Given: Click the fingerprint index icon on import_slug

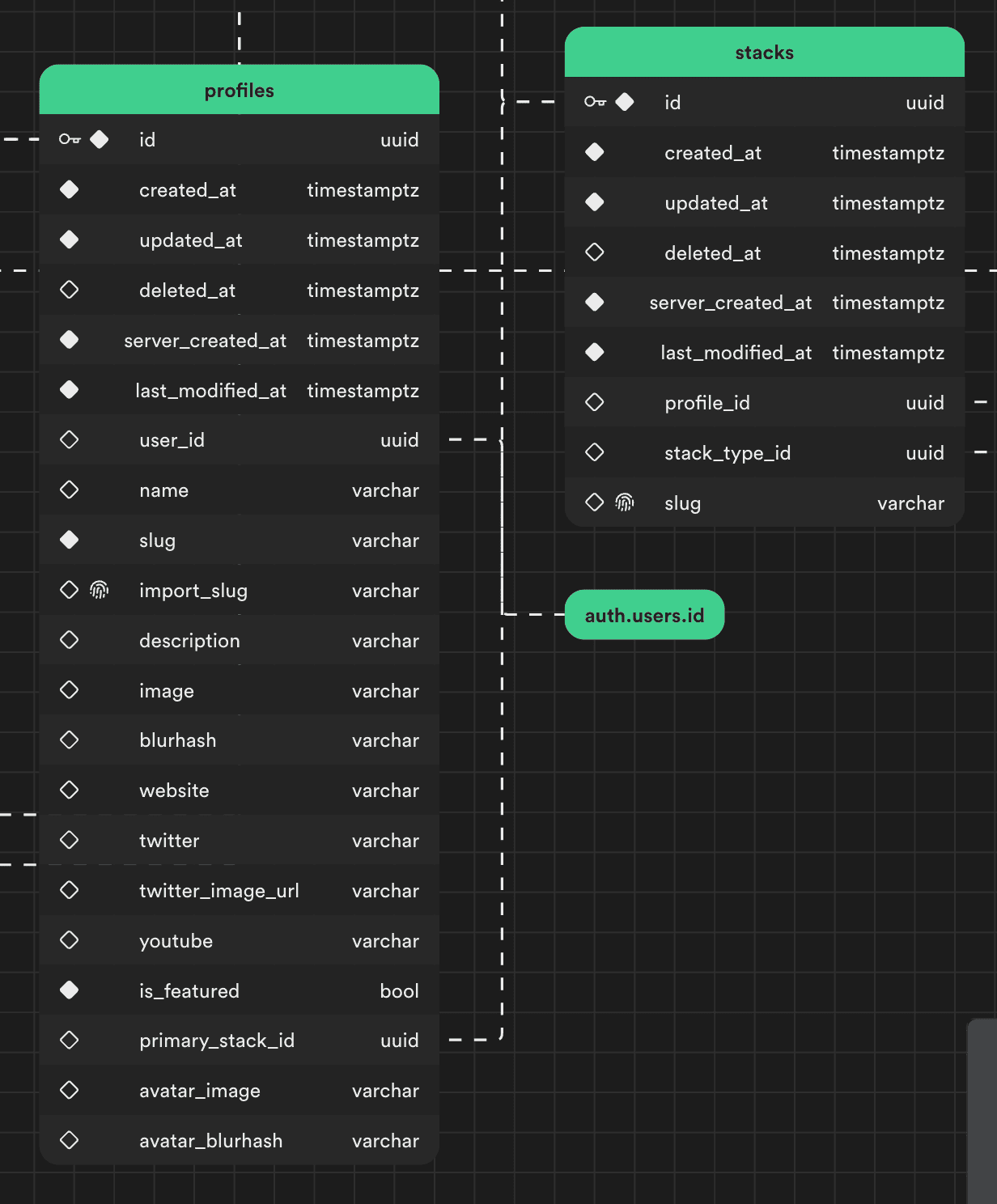Looking at the screenshot, I should [x=100, y=590].
